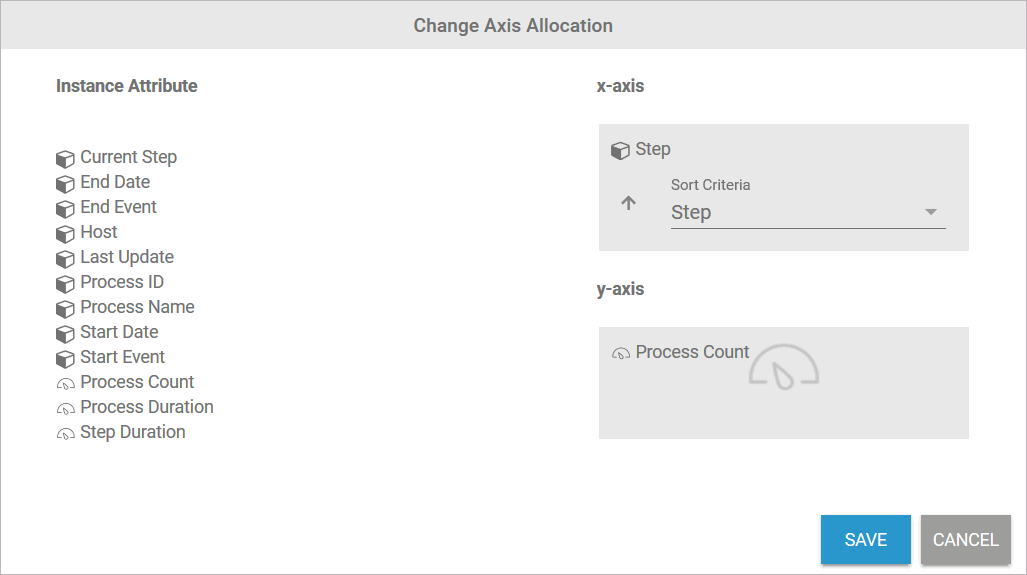Viewport: 1027px width, 575px height.
Task: Select the End Event attribute
Action: (x=118, y=207)
